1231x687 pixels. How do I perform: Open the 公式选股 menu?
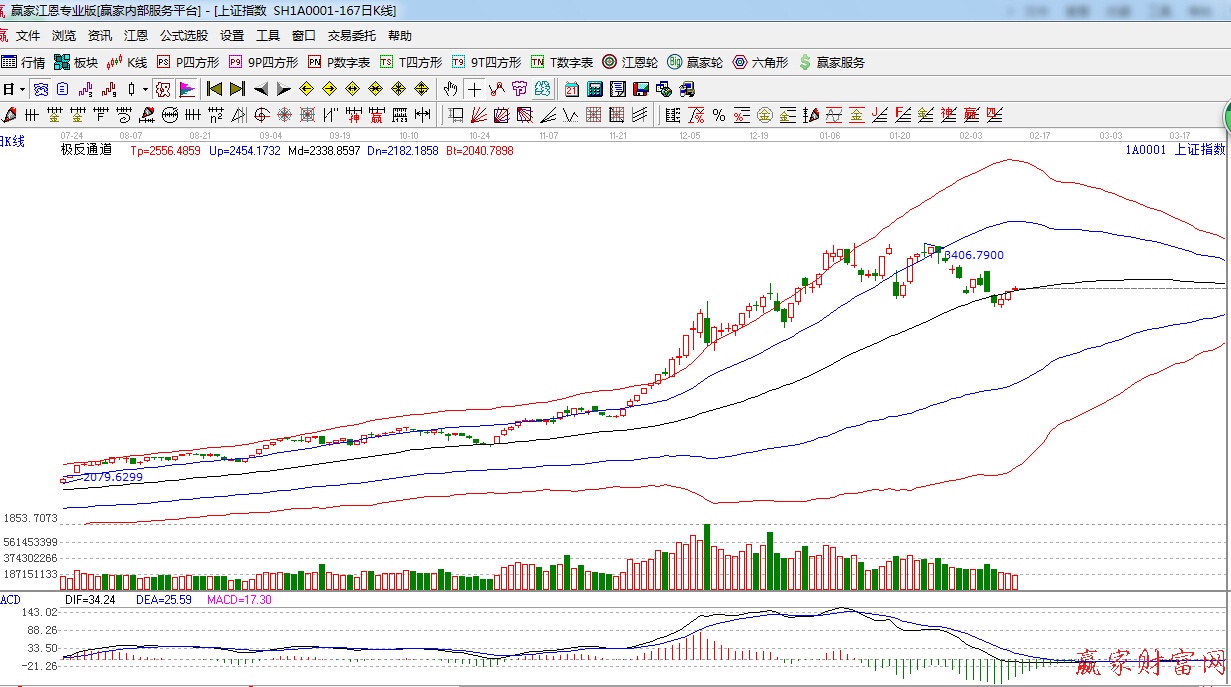click(x=184, y=36)
